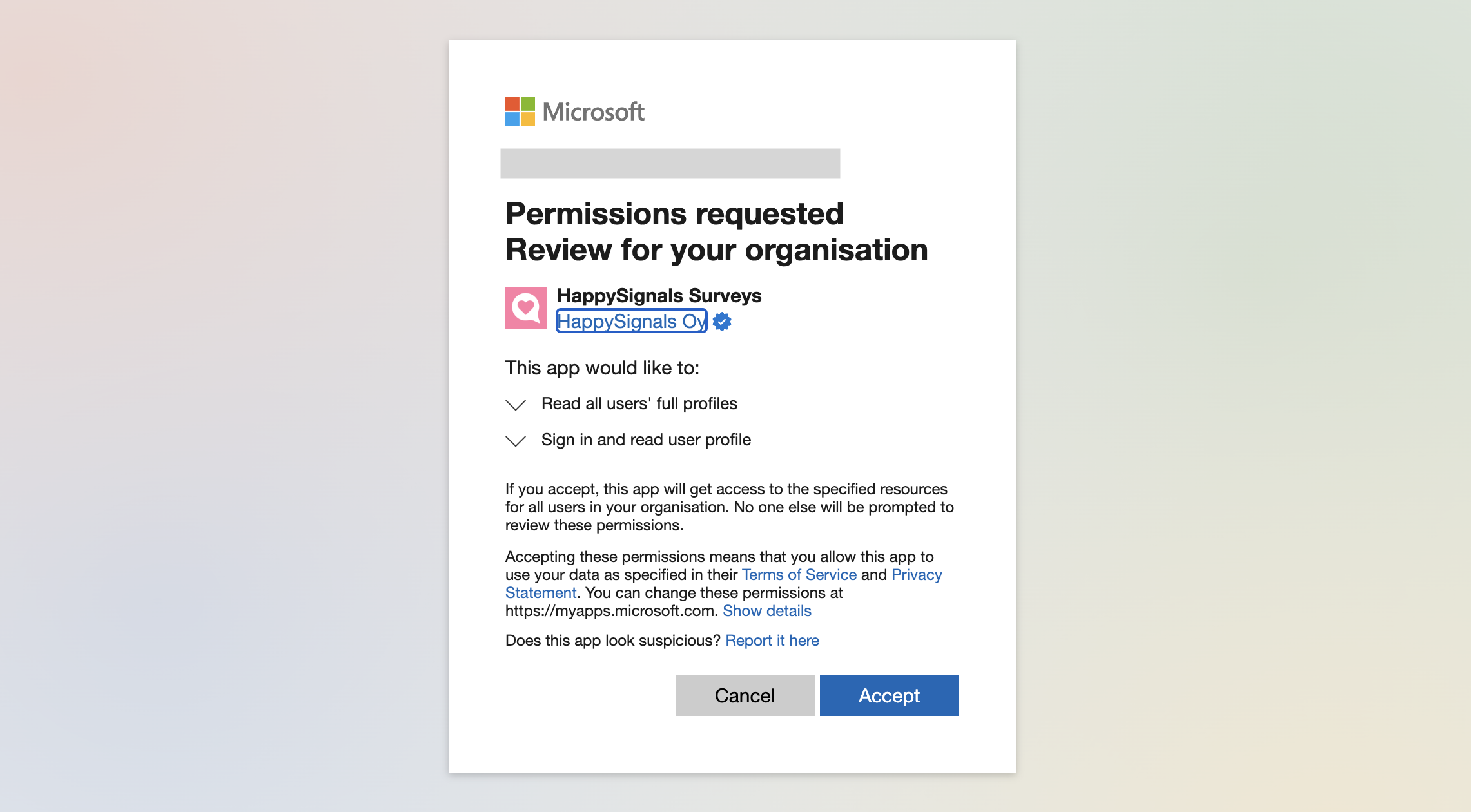Click the 'This app would like to:' text
Screen dimensions: 1471x812
602,367
